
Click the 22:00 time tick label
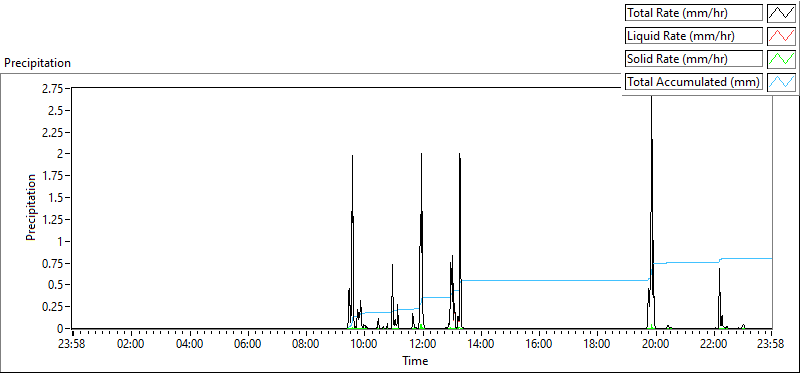(x=713, y=343)
